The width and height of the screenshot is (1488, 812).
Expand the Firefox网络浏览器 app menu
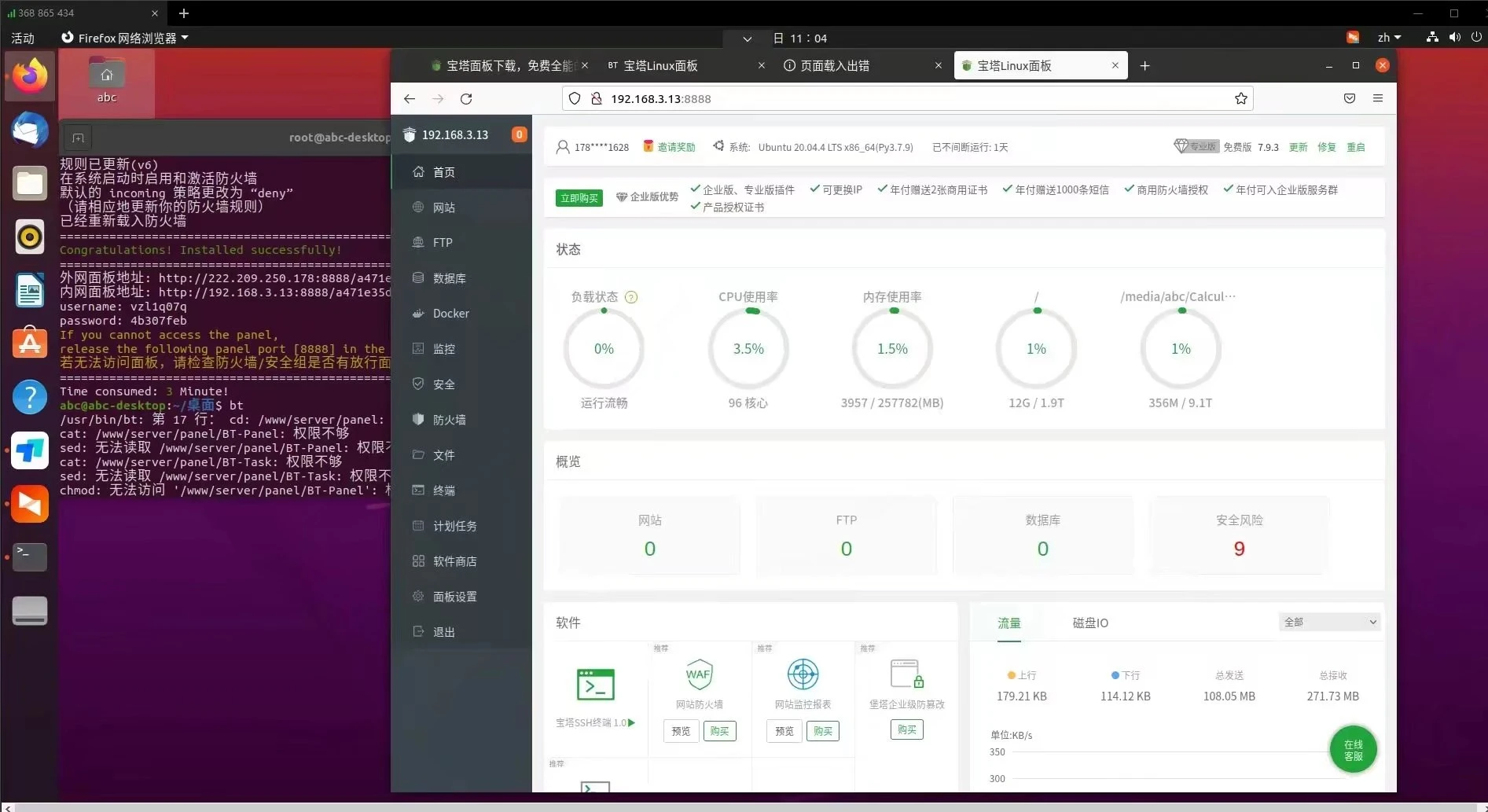[126, 38]
